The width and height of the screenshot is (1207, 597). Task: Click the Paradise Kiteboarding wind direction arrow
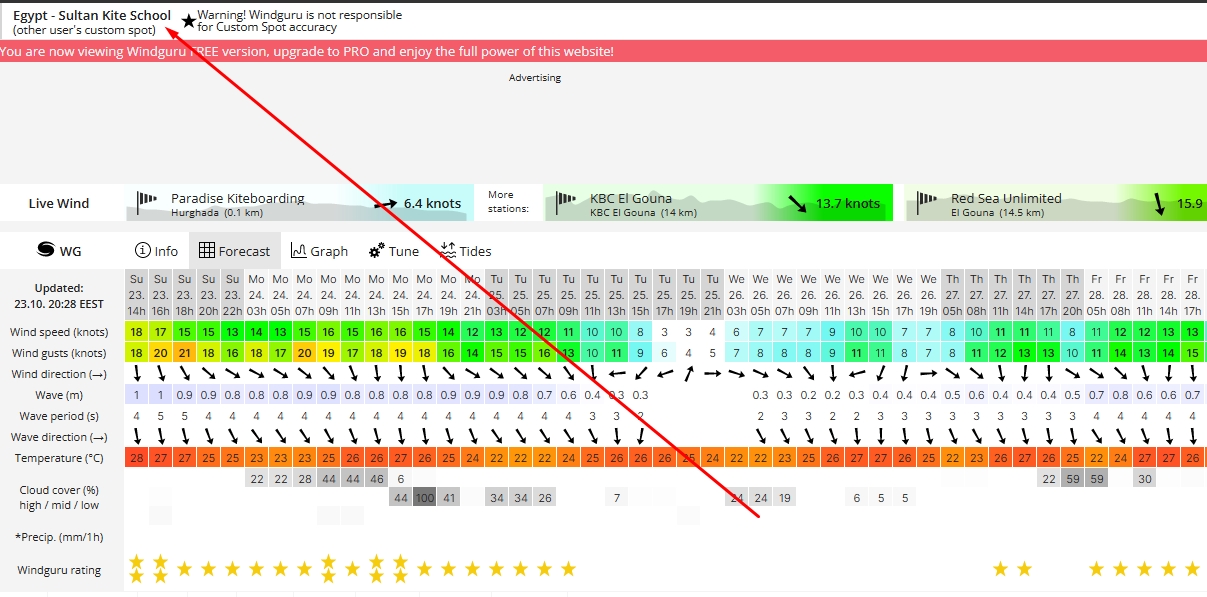point(386,203)
